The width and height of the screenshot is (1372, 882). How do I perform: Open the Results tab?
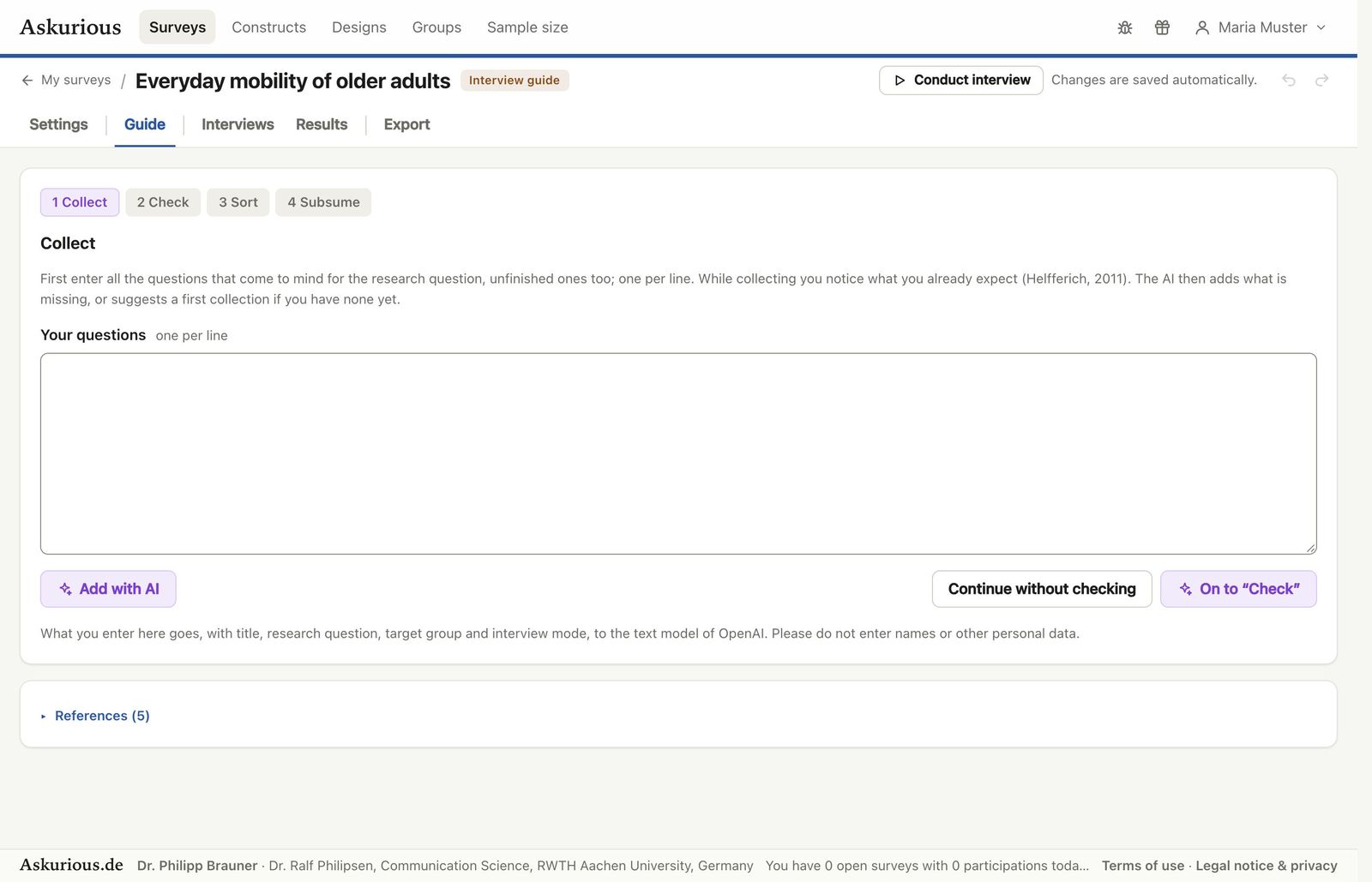pyautogui.click(x=322, y=124)
